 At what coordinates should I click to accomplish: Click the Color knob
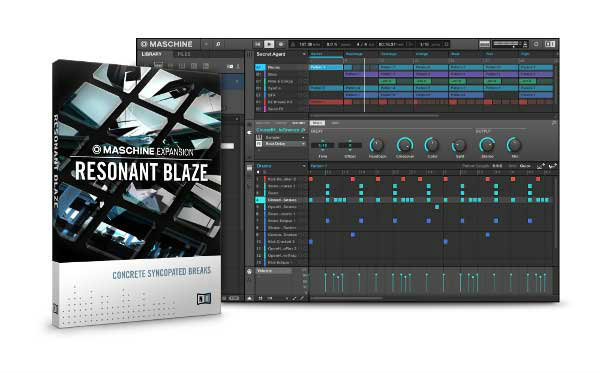coord(432,145)
